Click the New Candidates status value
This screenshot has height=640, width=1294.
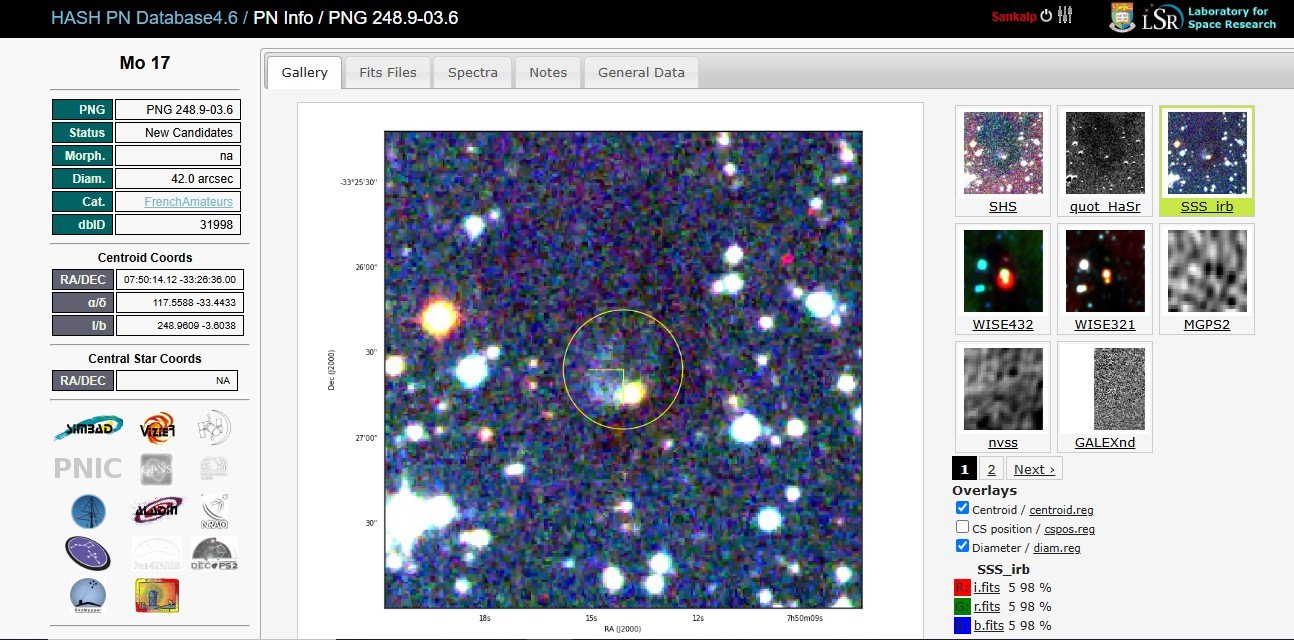178,132
